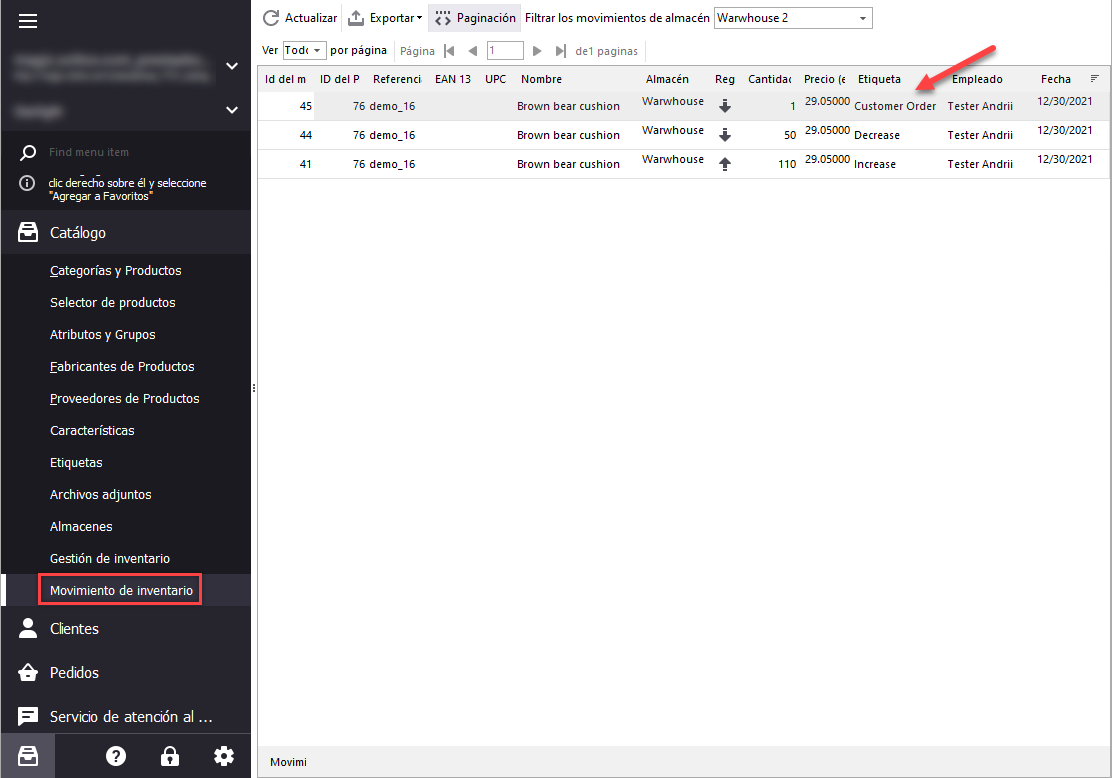The width and height of the screenshot is (1112, 778).
Task: Open the hamburger menu icon
Action: 28,21
